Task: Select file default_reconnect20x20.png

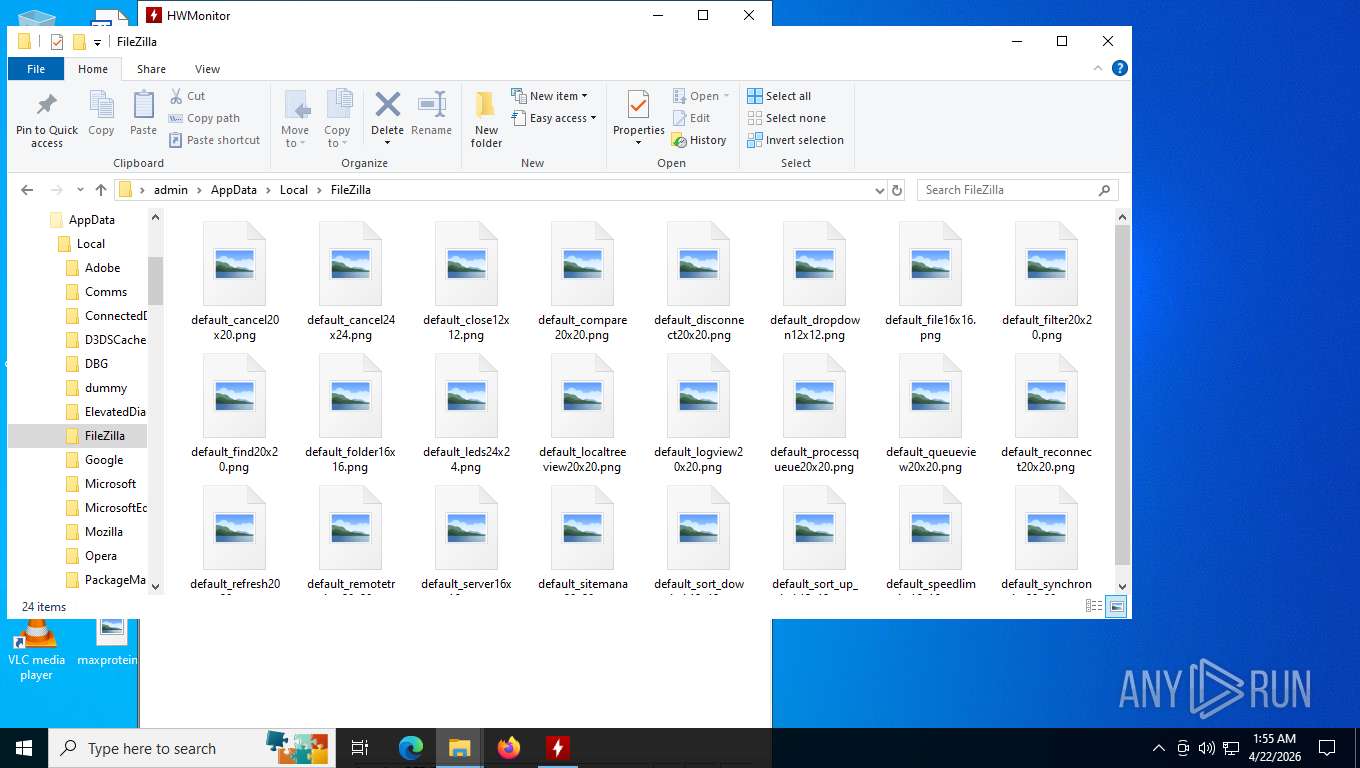Action: (x=1047, y=413)
